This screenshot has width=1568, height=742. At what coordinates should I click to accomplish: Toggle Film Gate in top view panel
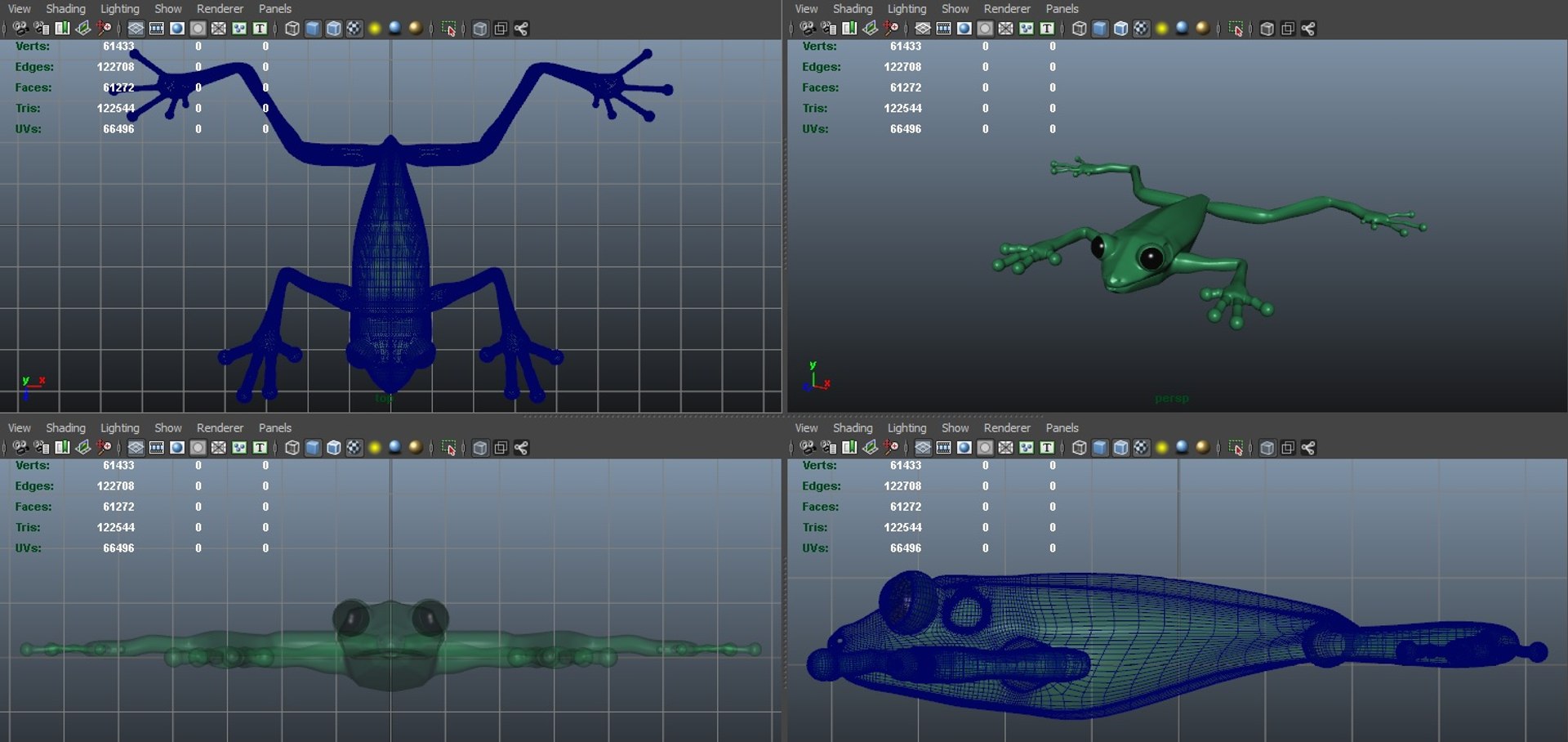click(x=157, y=29)
